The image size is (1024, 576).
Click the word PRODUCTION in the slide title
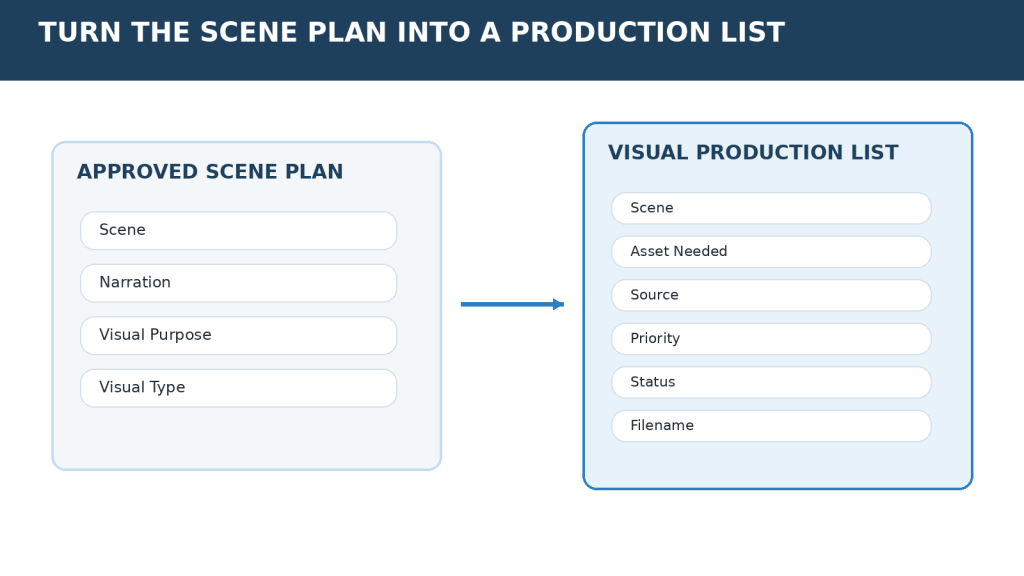tap(611, 33)
